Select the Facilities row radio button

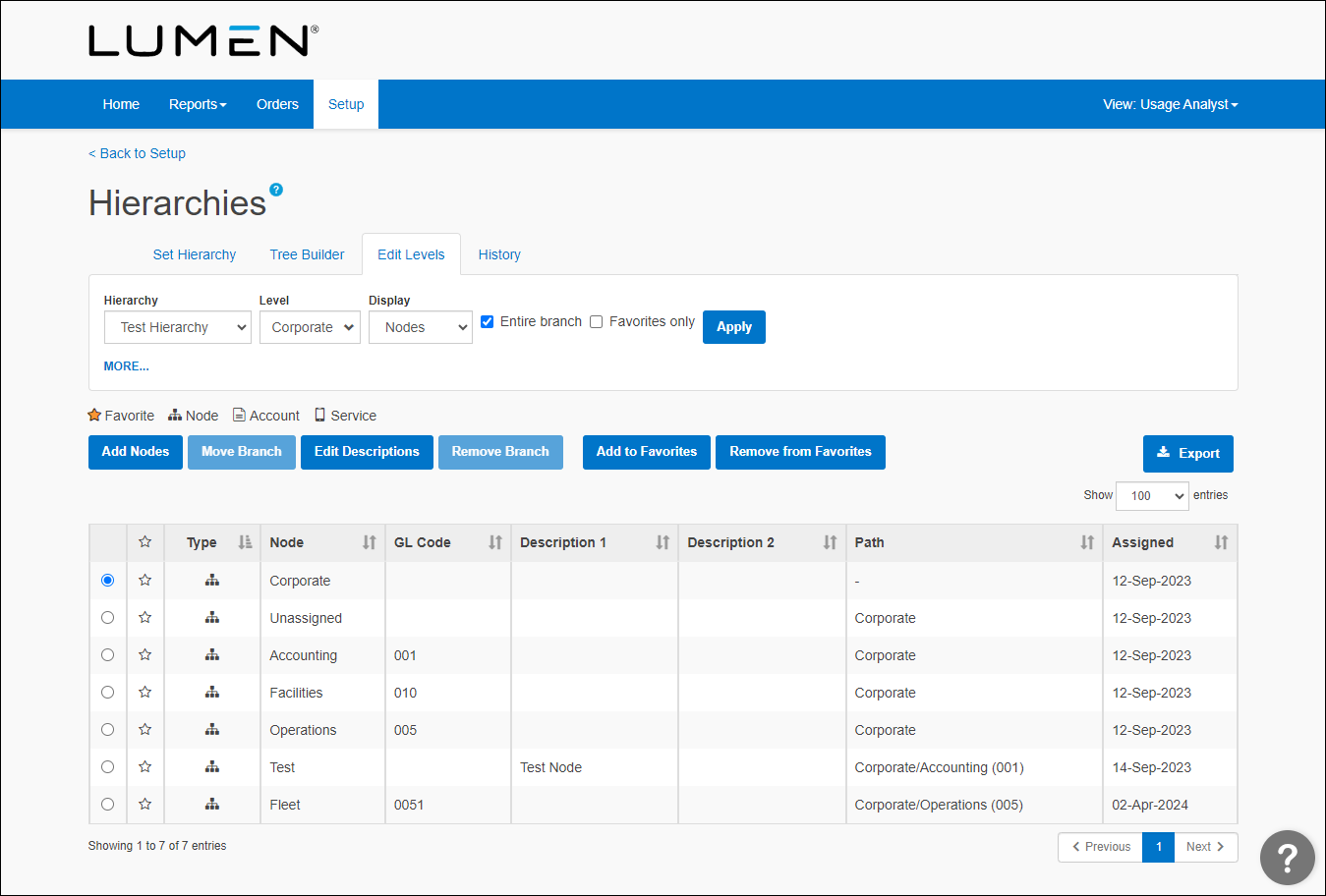[x=107, y=693]
